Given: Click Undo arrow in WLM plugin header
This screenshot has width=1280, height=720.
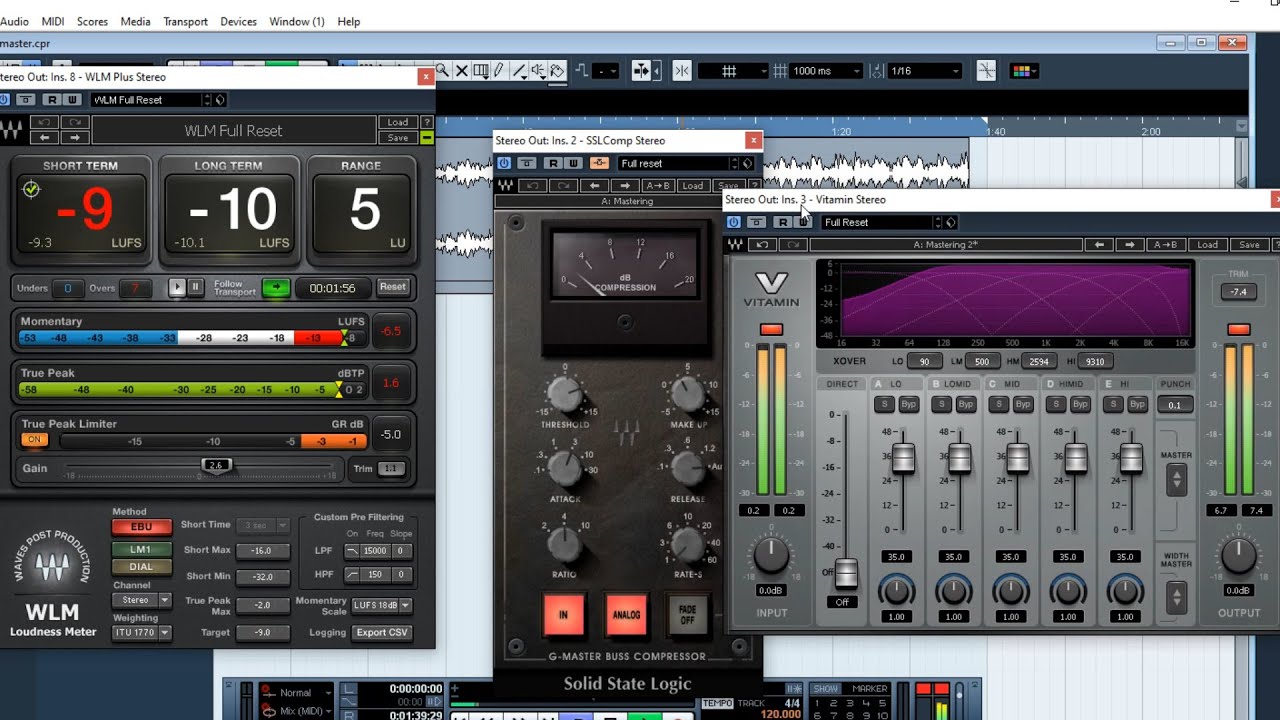Looking at the screenshot, I should pyautogui.click(x=44, y=122).
